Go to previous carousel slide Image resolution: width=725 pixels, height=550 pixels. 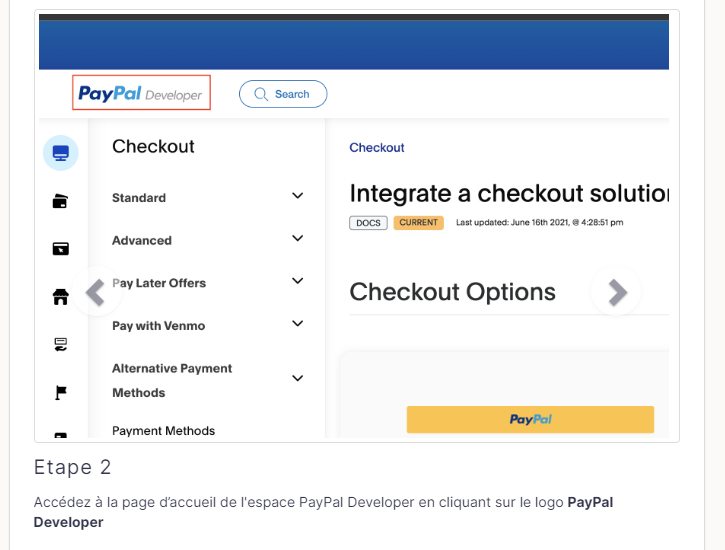tap(95, 292)
